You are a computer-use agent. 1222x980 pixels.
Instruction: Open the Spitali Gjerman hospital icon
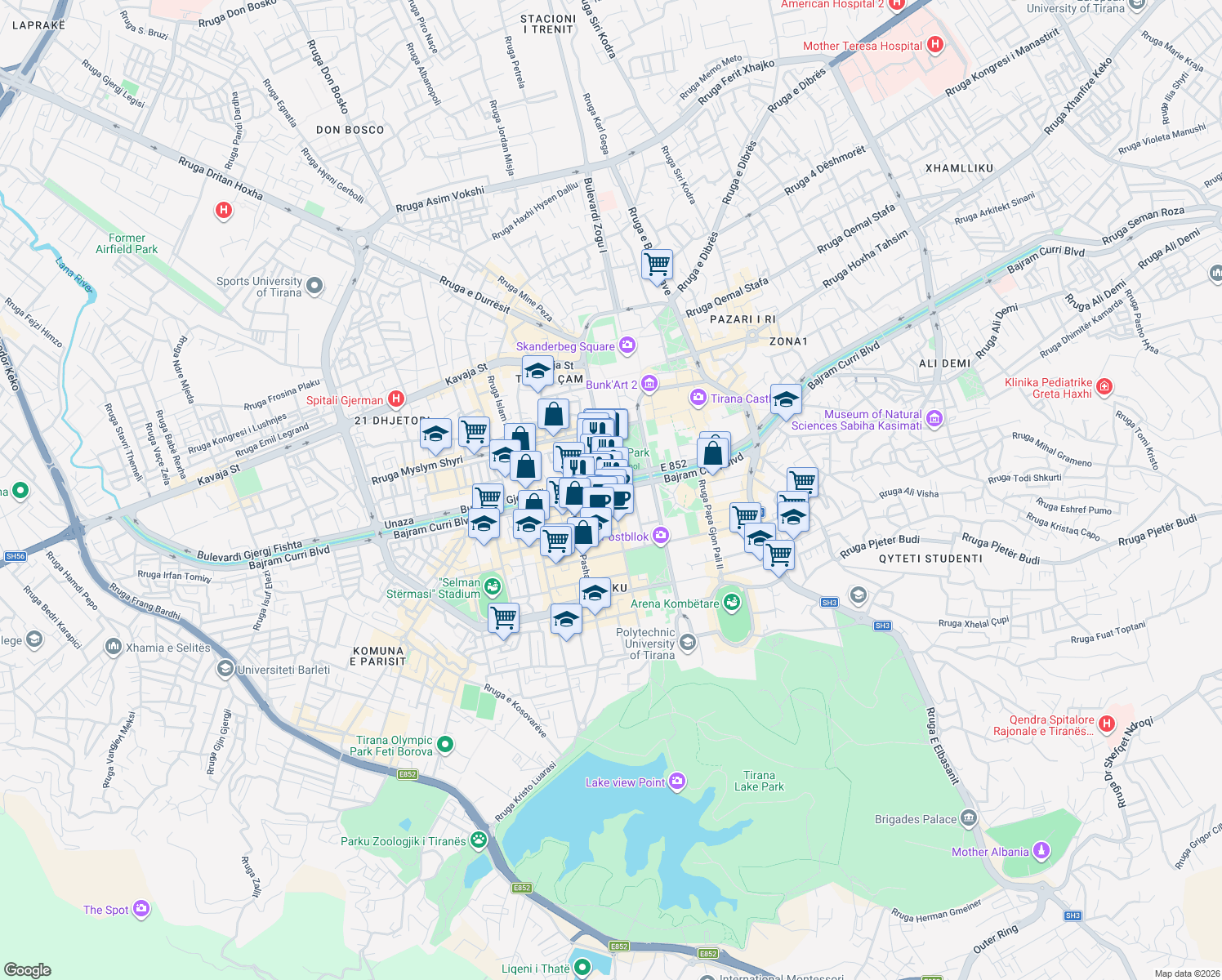coord(396,399)
